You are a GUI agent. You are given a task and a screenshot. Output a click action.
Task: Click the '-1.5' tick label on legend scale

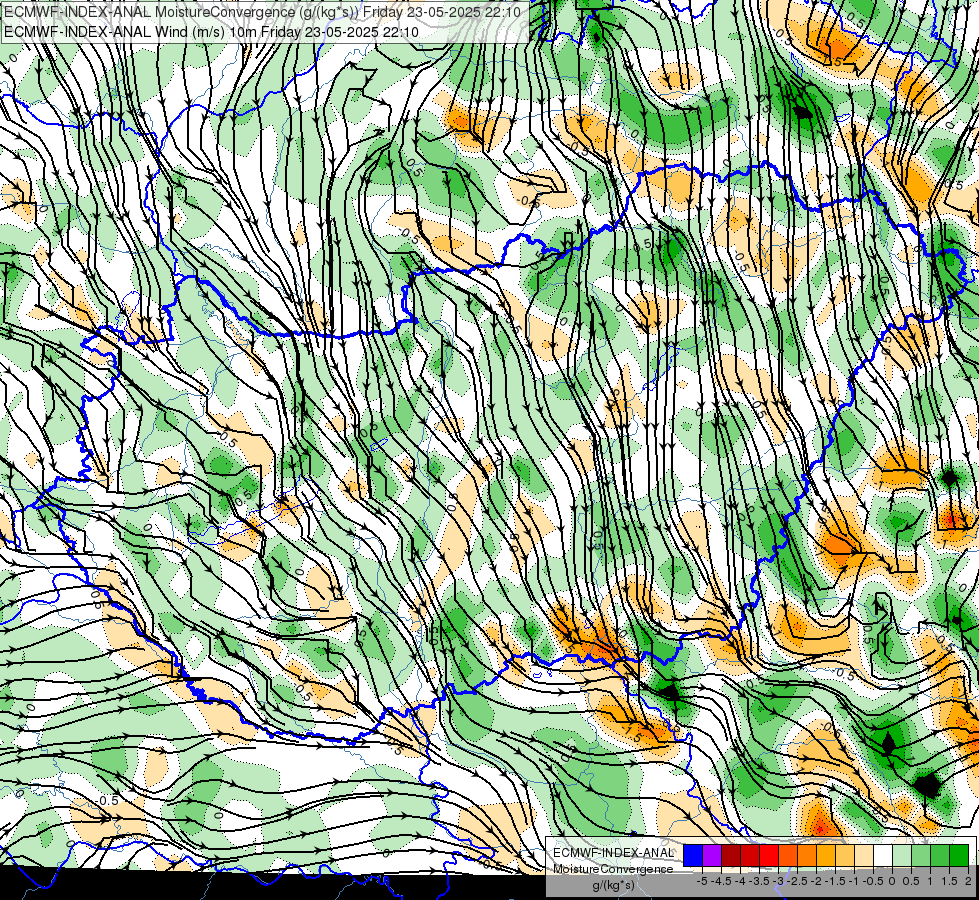pos(835,881)
